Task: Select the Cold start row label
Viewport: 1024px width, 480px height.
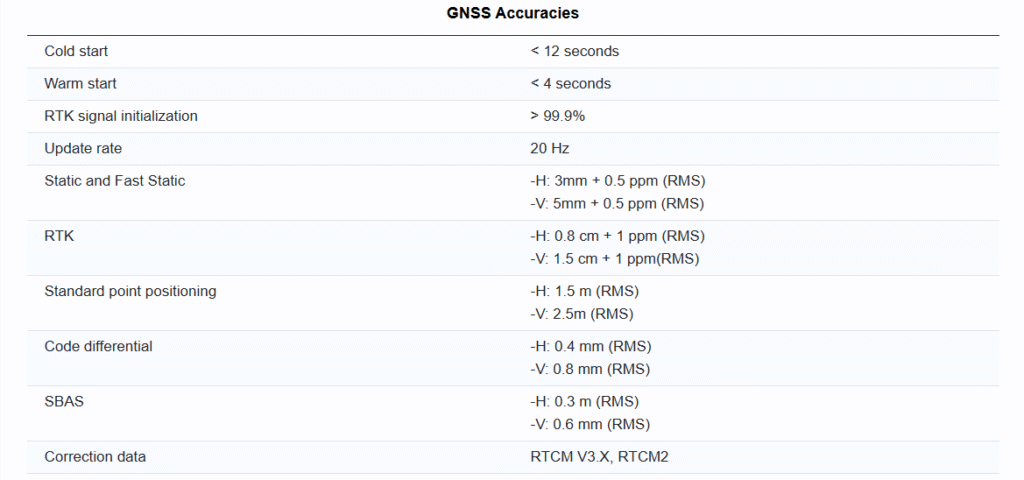Action: (76, 51)
